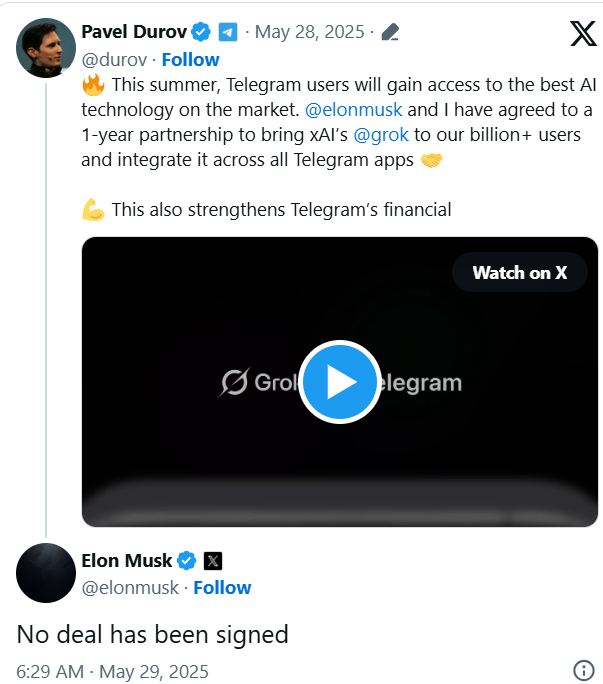
Task: Click the edited pencil icon after the date
Action: [390, 32]
